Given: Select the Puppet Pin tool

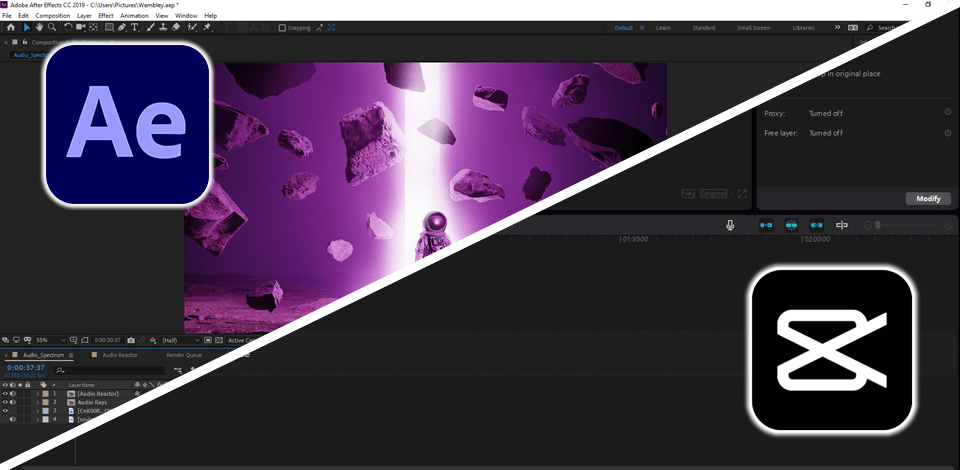Looking at the screenshot, I should pos(207,28).
